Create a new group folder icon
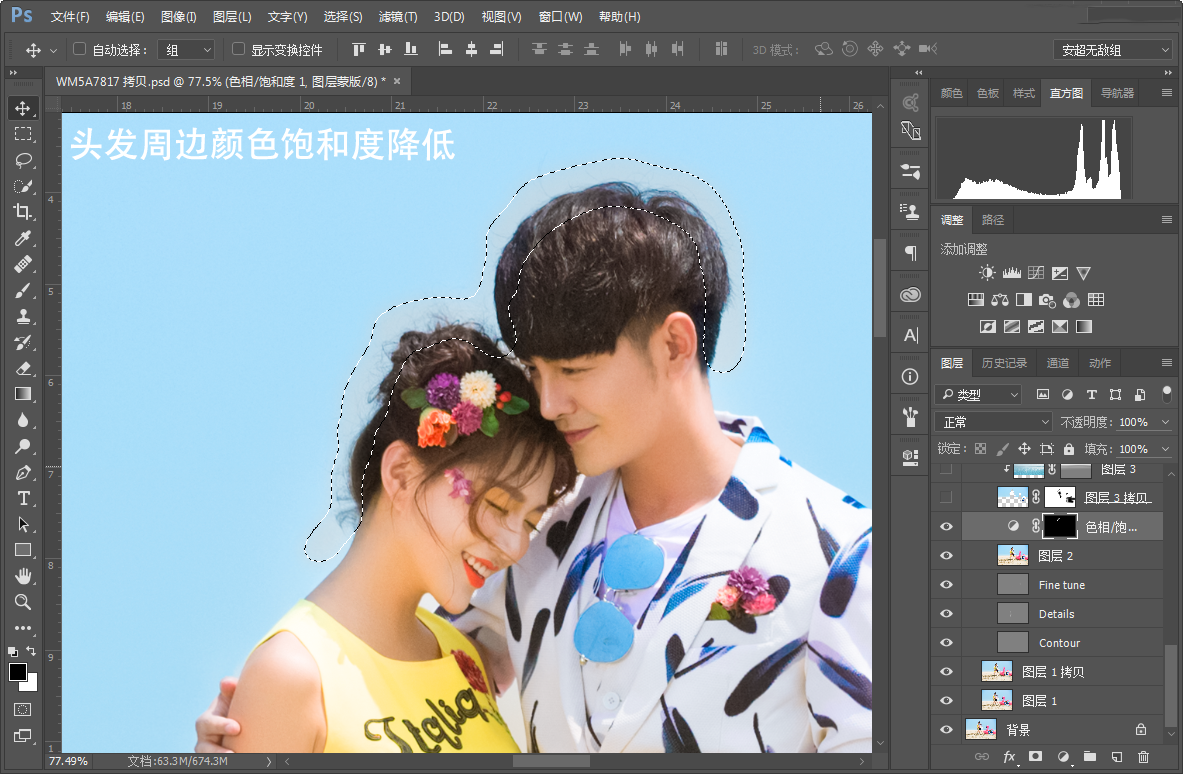1183x774 pixels. tap(1090, 757)
